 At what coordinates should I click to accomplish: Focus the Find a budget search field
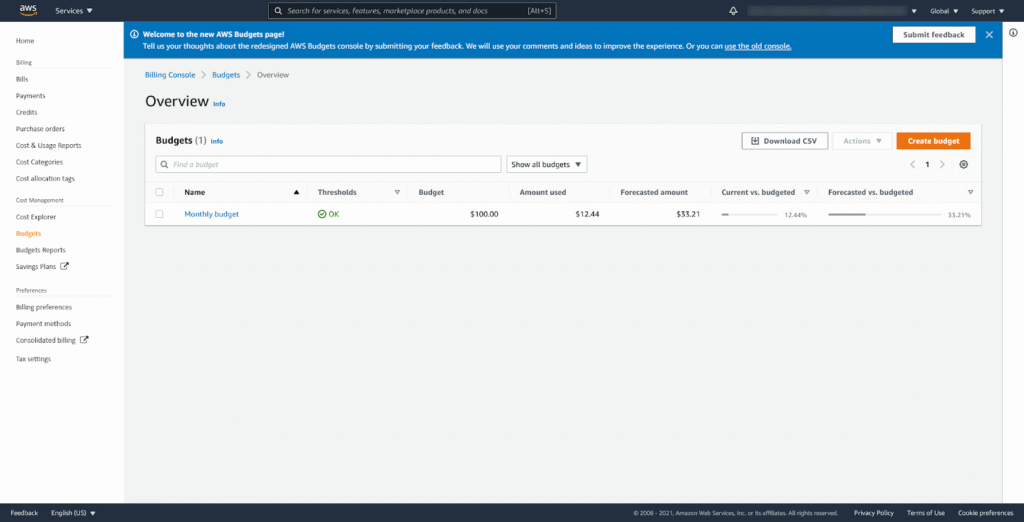pyautogui.click(x=328, y=165)
